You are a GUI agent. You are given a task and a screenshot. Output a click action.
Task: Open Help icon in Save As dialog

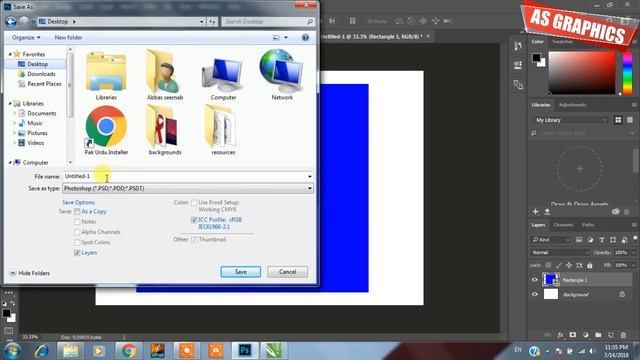[305, 38]
